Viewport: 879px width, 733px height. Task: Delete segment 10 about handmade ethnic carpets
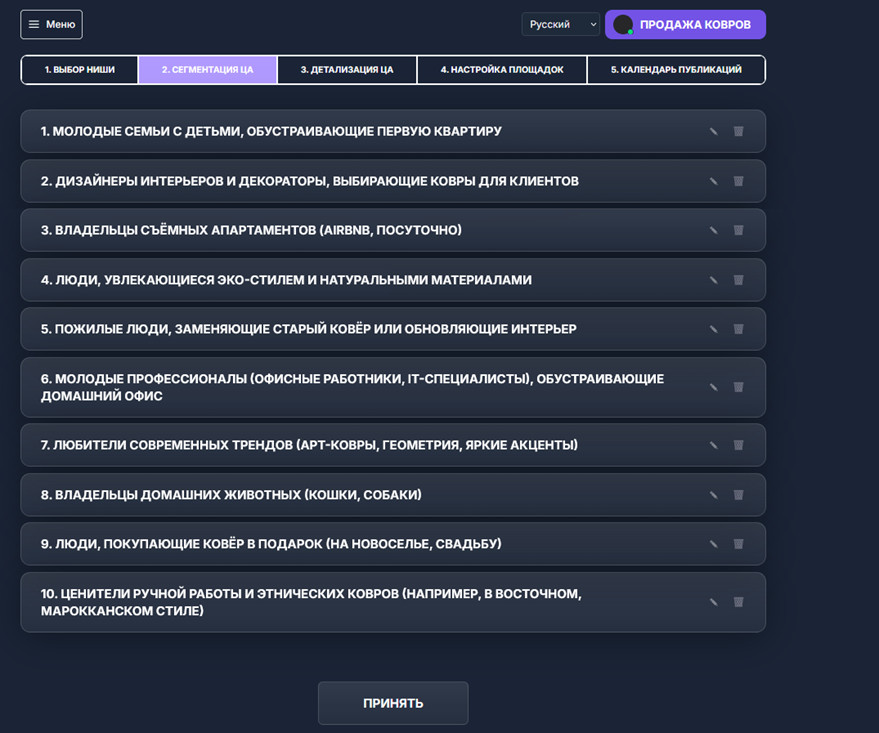pyautogui.click(x=738, y=602)
